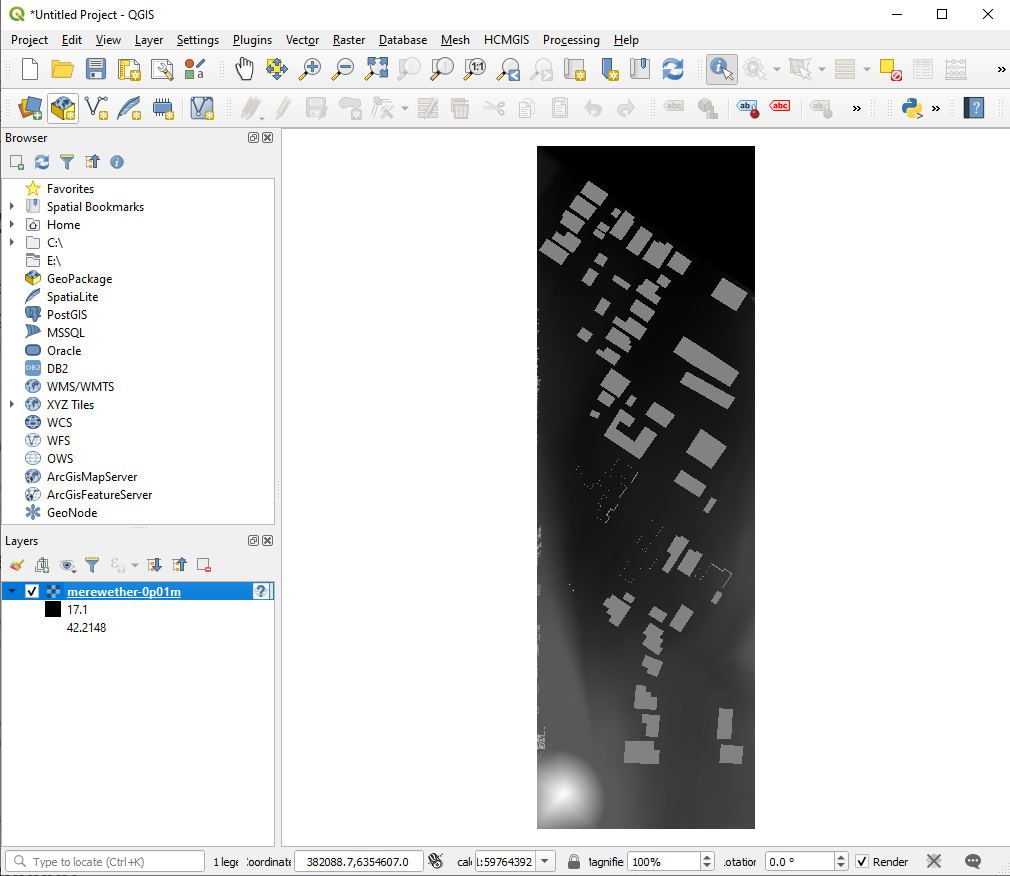Toggle the Render checkbox

click(862, 862)
